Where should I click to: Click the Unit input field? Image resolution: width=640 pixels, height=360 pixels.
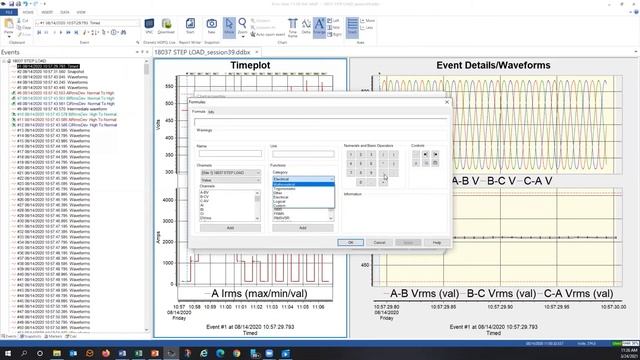coord(303,153)
